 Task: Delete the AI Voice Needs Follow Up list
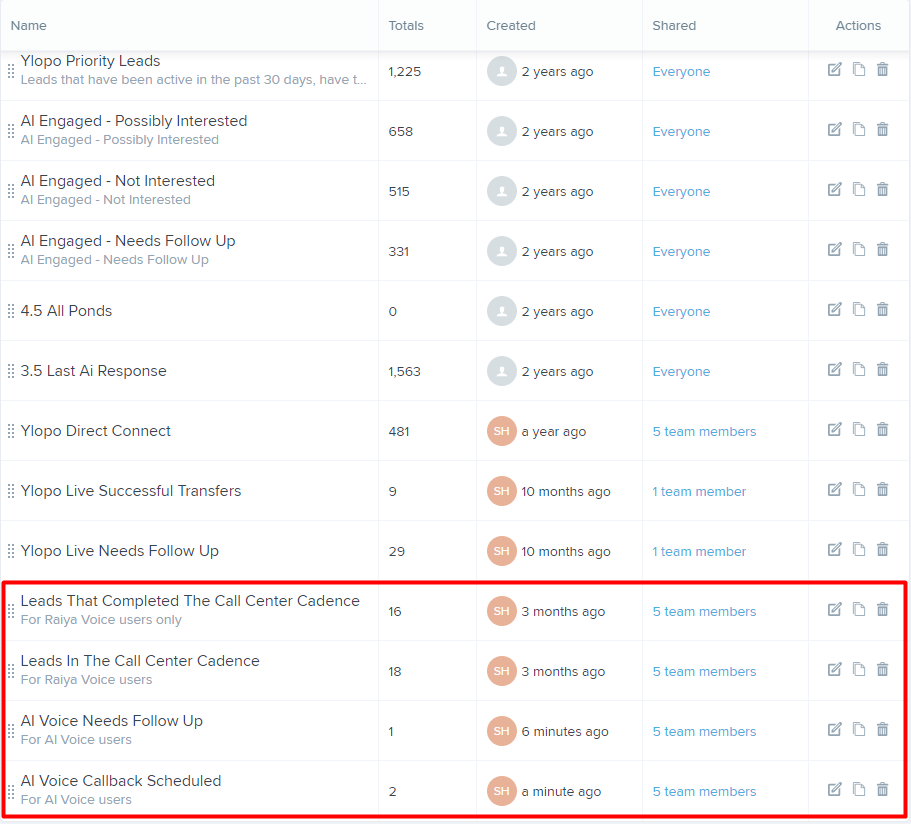(882, 729)
